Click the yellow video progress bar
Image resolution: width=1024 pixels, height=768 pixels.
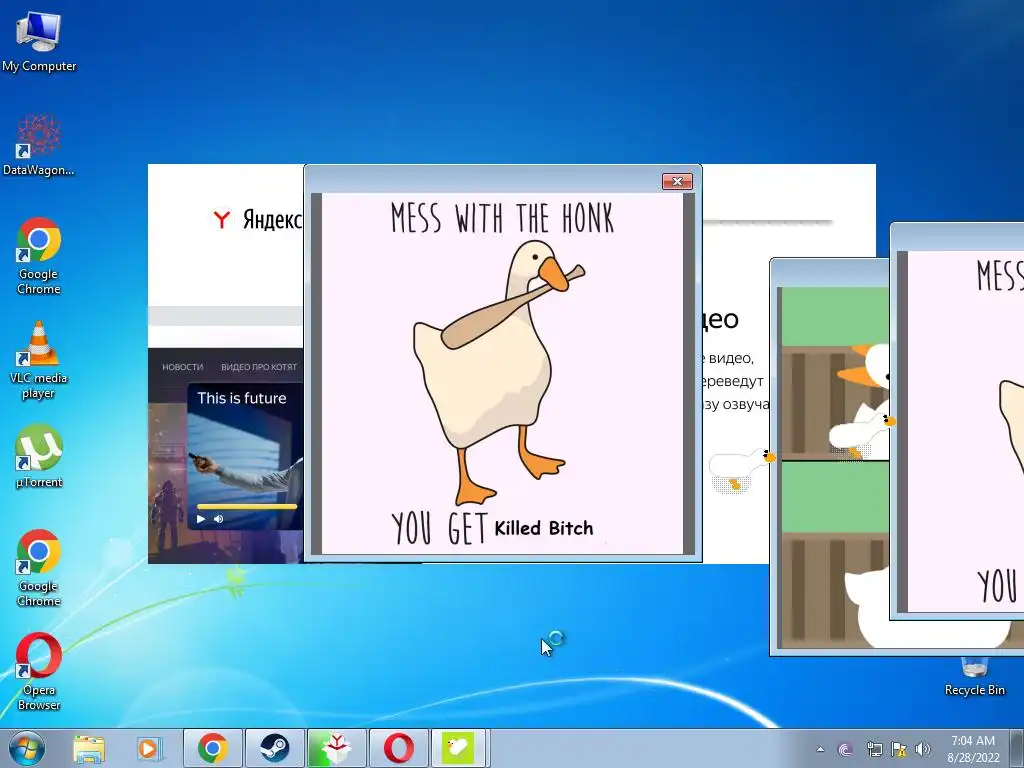(247, 506)
